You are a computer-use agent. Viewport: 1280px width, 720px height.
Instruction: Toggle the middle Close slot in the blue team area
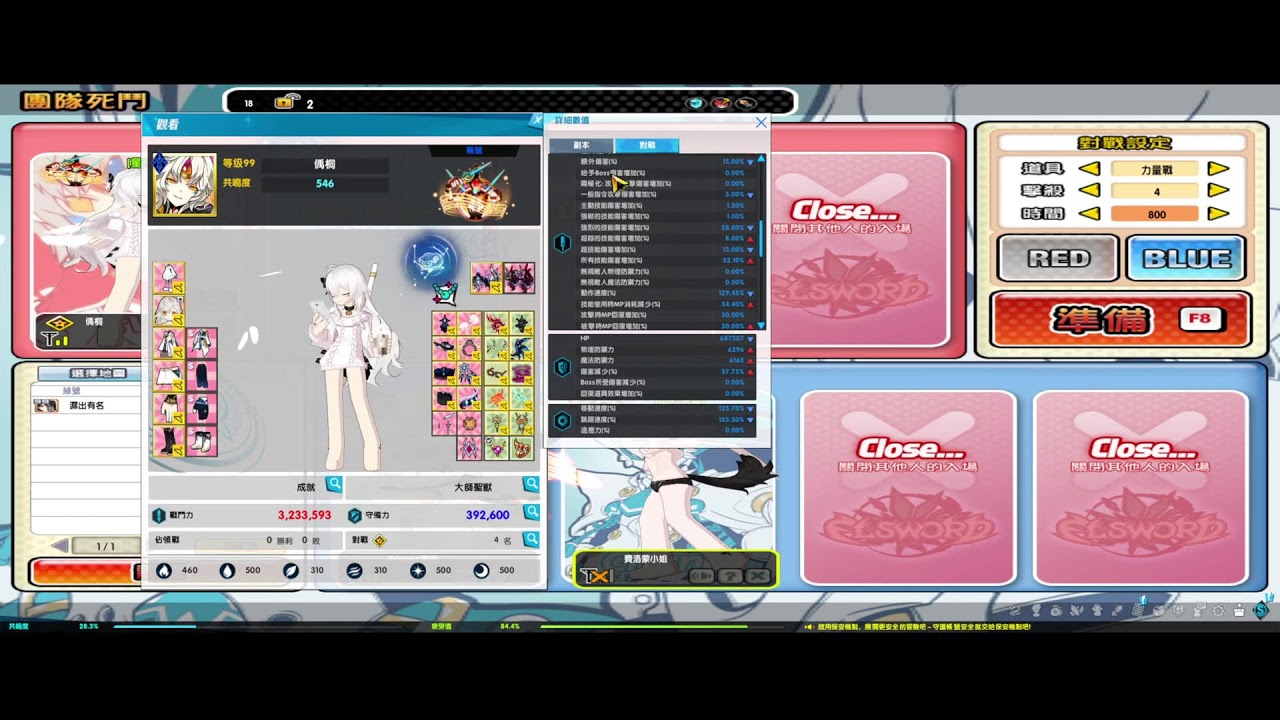coord(909,487)
